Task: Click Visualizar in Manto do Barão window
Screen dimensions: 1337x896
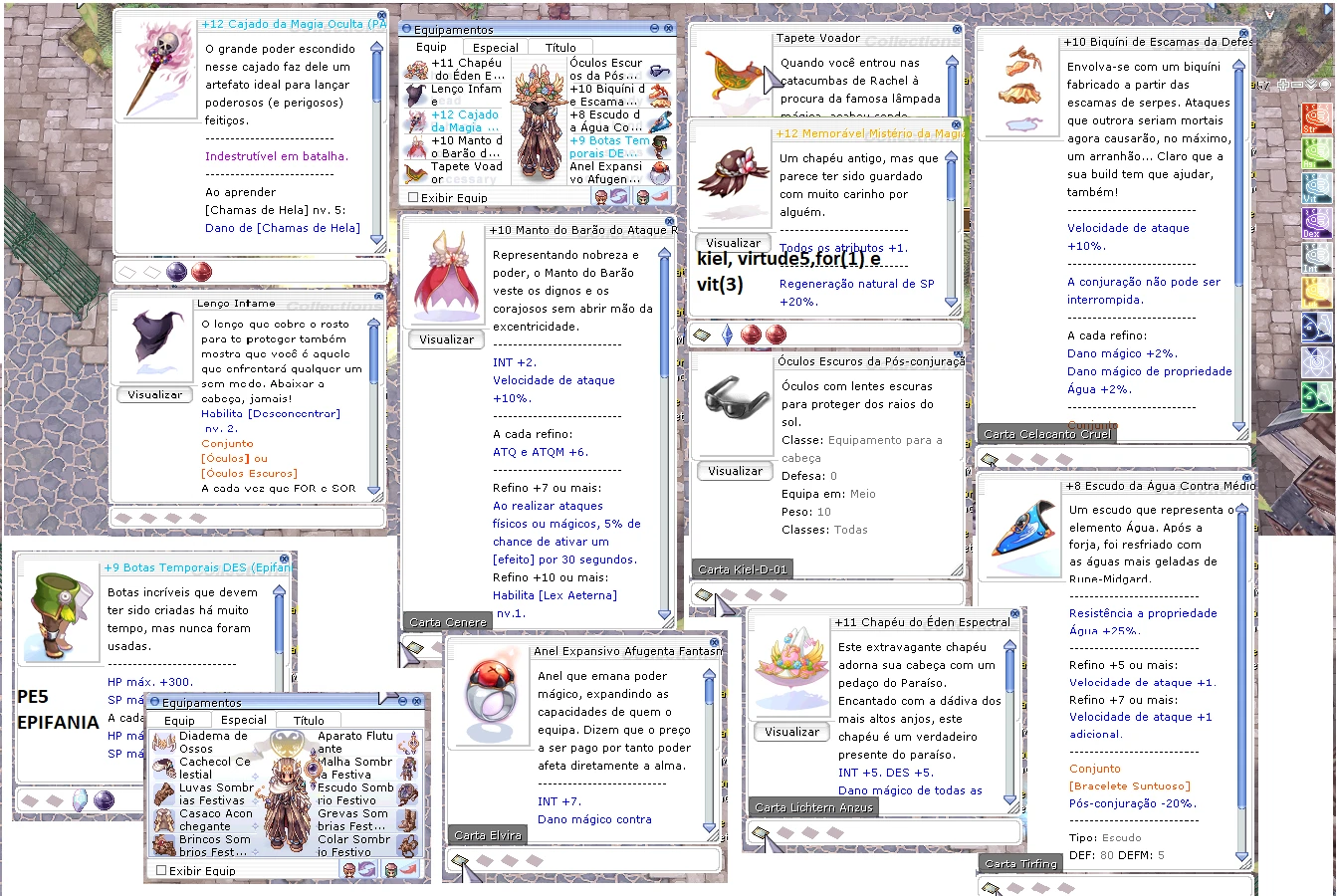Action: pyautogui.click(x=447, y=339)
